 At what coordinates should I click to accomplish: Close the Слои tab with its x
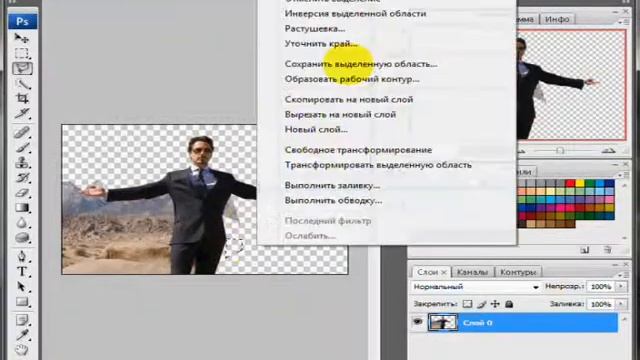444,272
